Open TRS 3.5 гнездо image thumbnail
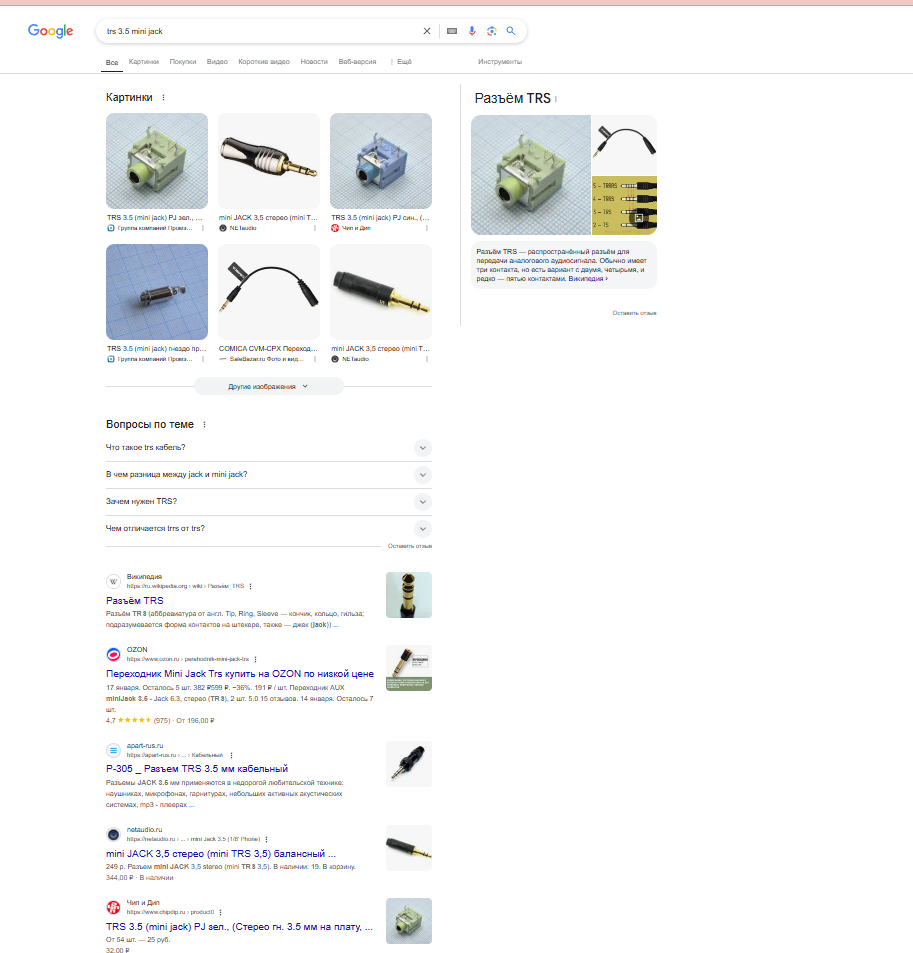This screenshot has height=953, width=913. coord(157,292)
